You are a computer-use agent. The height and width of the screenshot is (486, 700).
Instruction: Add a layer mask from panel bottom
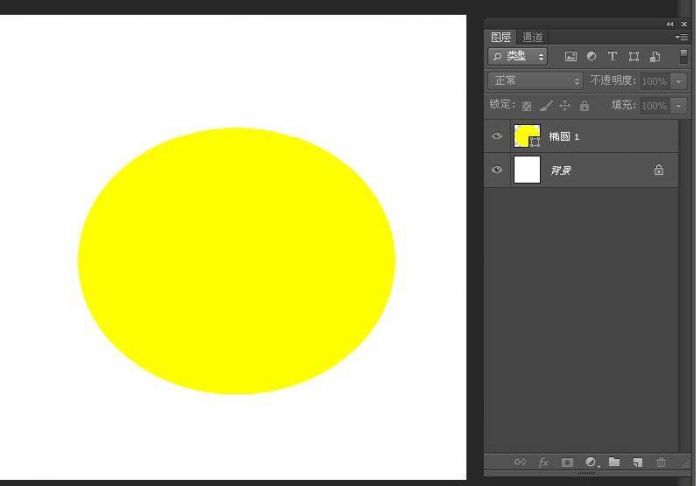coord(567,462)
